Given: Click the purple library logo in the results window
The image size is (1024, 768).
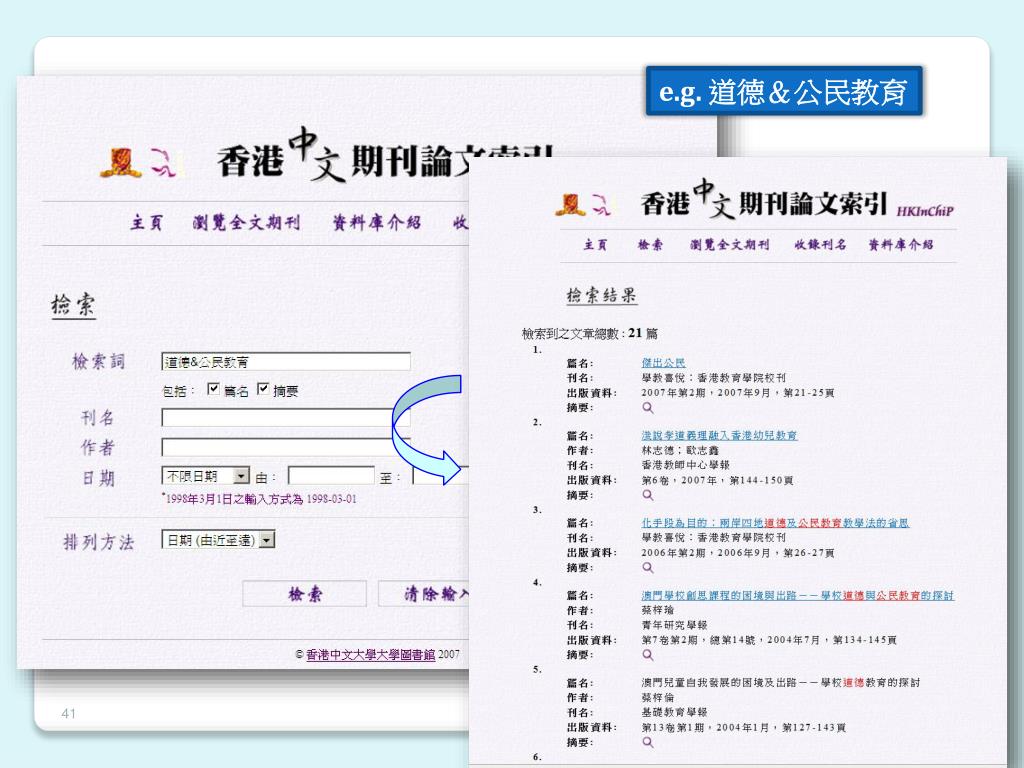Looking at the screenshot, I should [601, 205].
